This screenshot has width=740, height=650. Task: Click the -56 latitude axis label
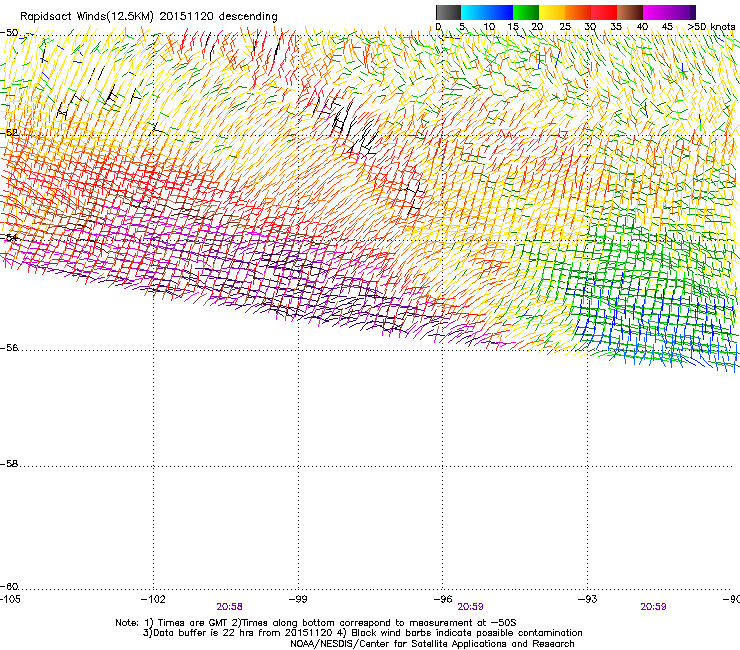9,348
